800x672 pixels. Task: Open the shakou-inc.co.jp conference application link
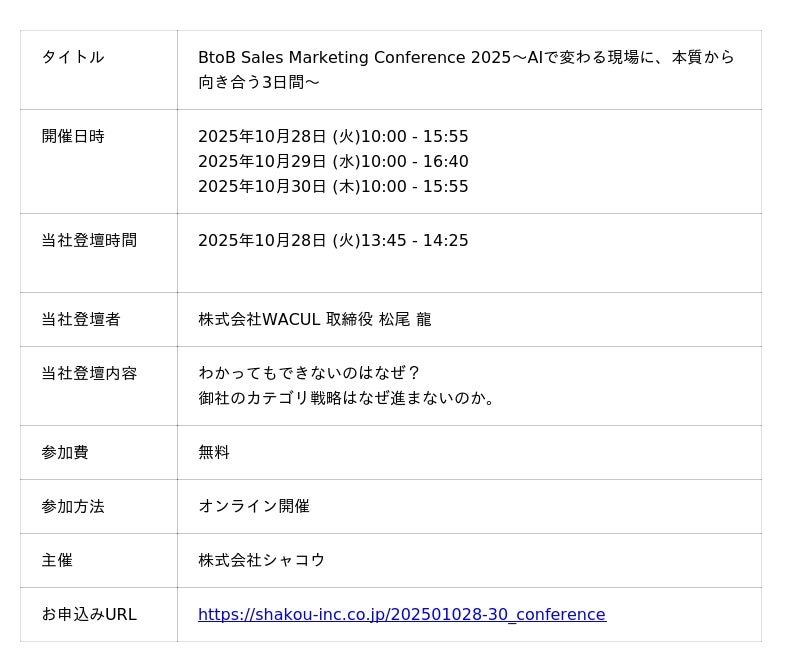401,614
